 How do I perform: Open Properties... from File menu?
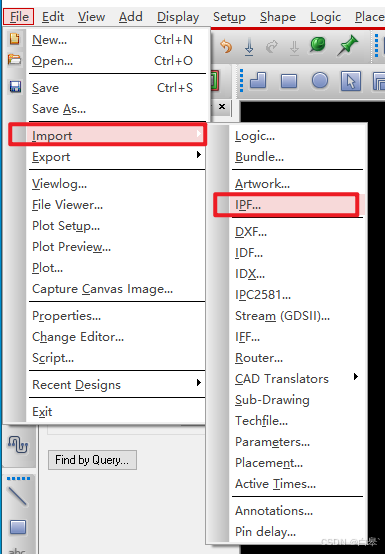tap(117, 316)
